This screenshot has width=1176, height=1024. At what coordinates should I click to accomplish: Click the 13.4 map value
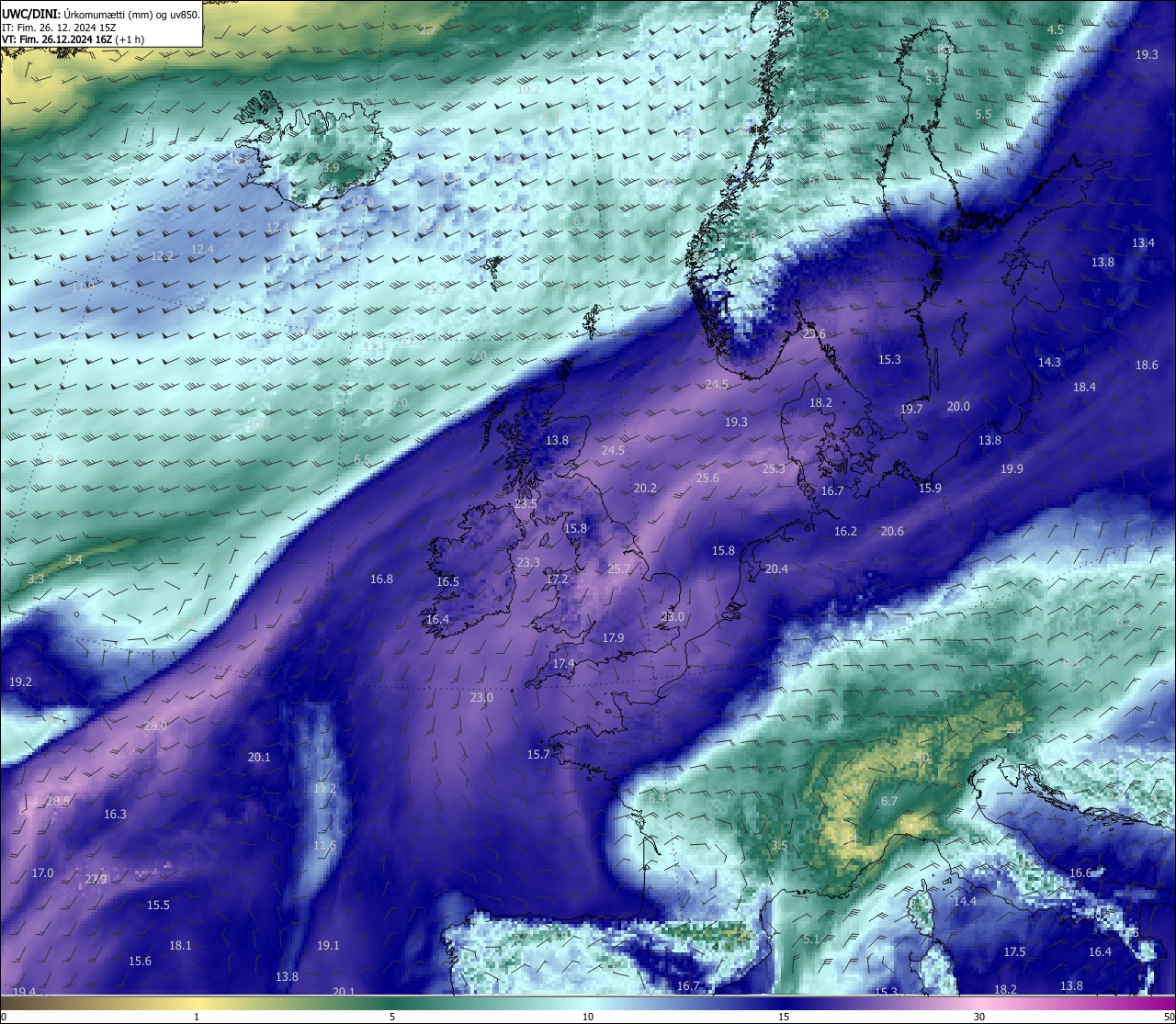click(1143, 242)
